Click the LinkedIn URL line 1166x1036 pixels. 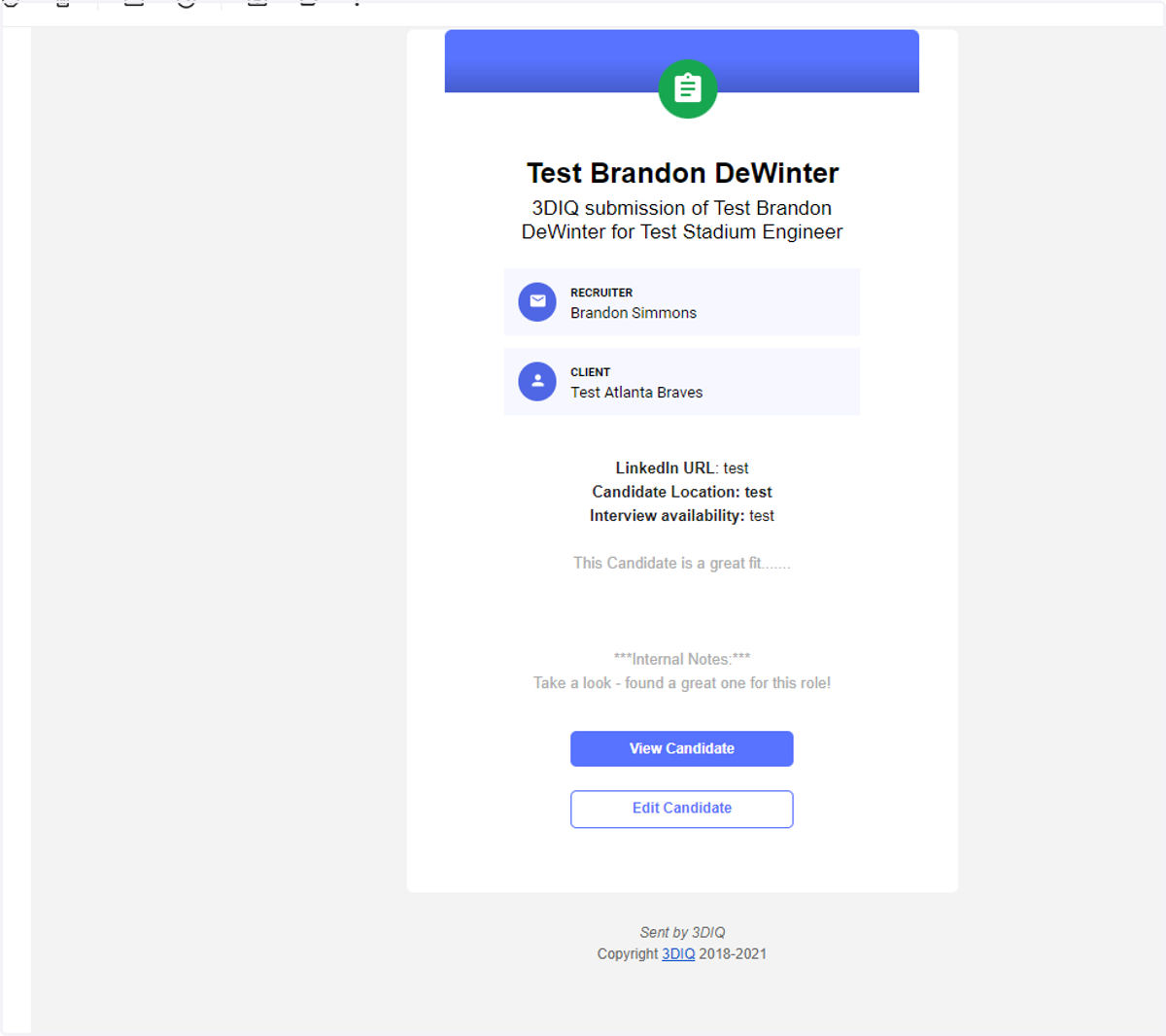682,468
